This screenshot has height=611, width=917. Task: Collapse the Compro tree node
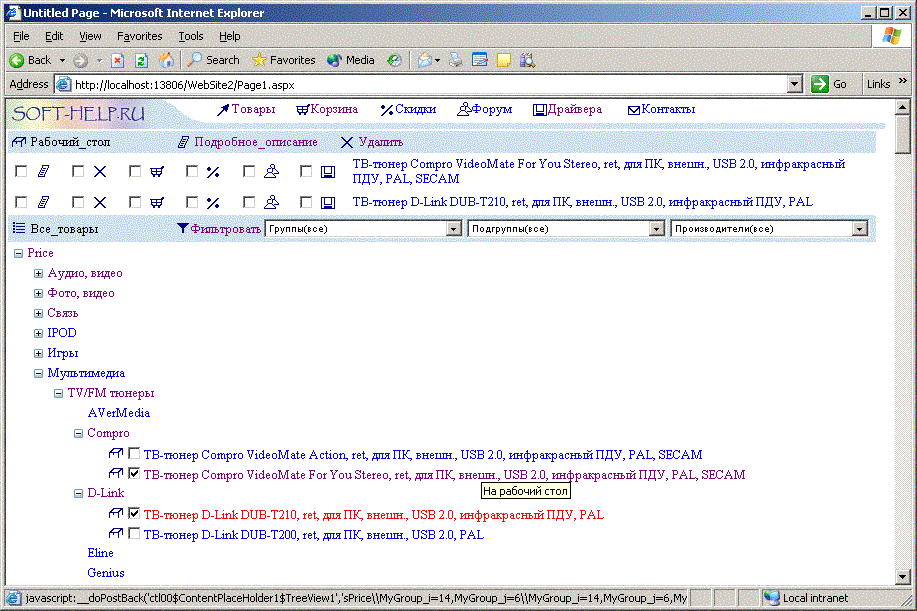(78, 433)
